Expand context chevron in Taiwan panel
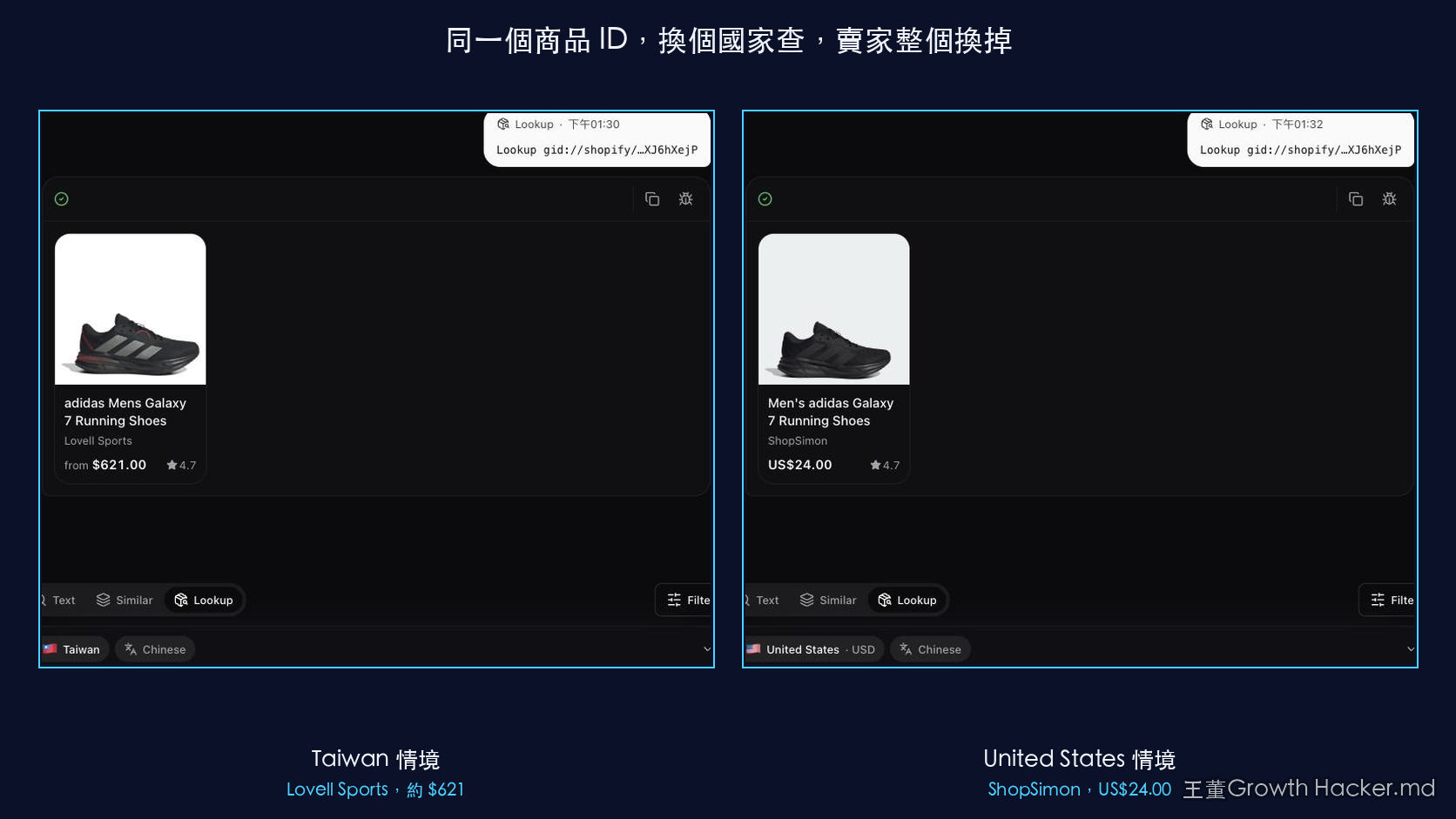Screen dimensions: 1456x819 [707, 649]
